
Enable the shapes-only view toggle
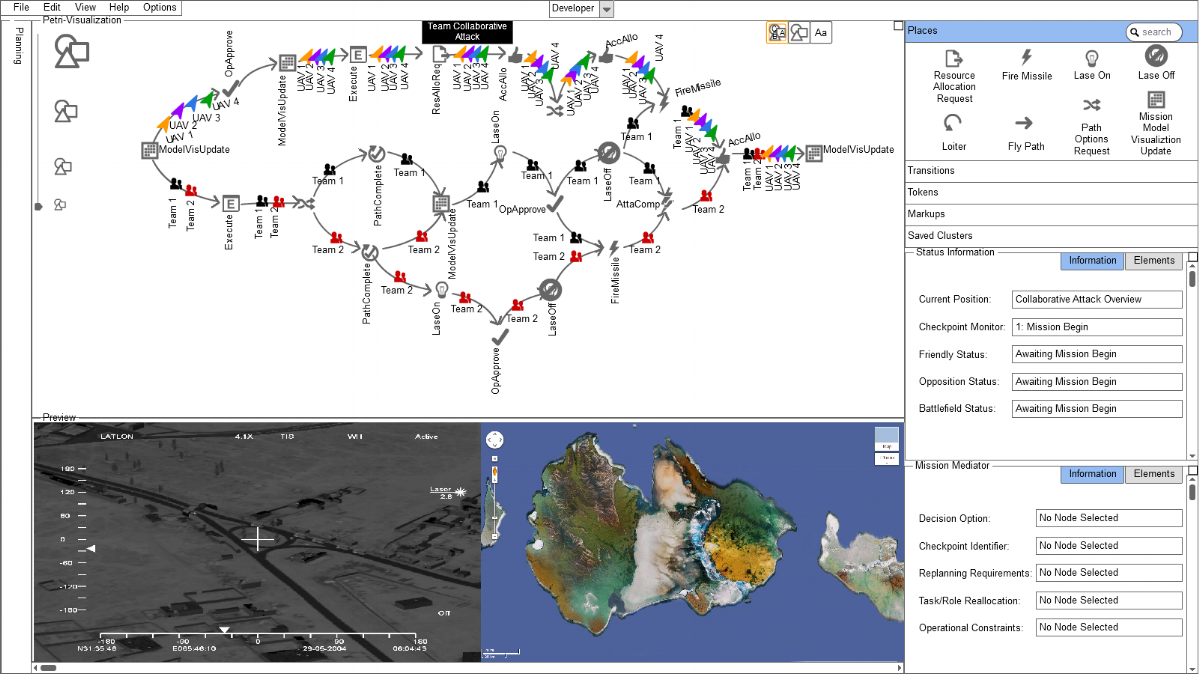pyautogui.click(x=799, y=33)
